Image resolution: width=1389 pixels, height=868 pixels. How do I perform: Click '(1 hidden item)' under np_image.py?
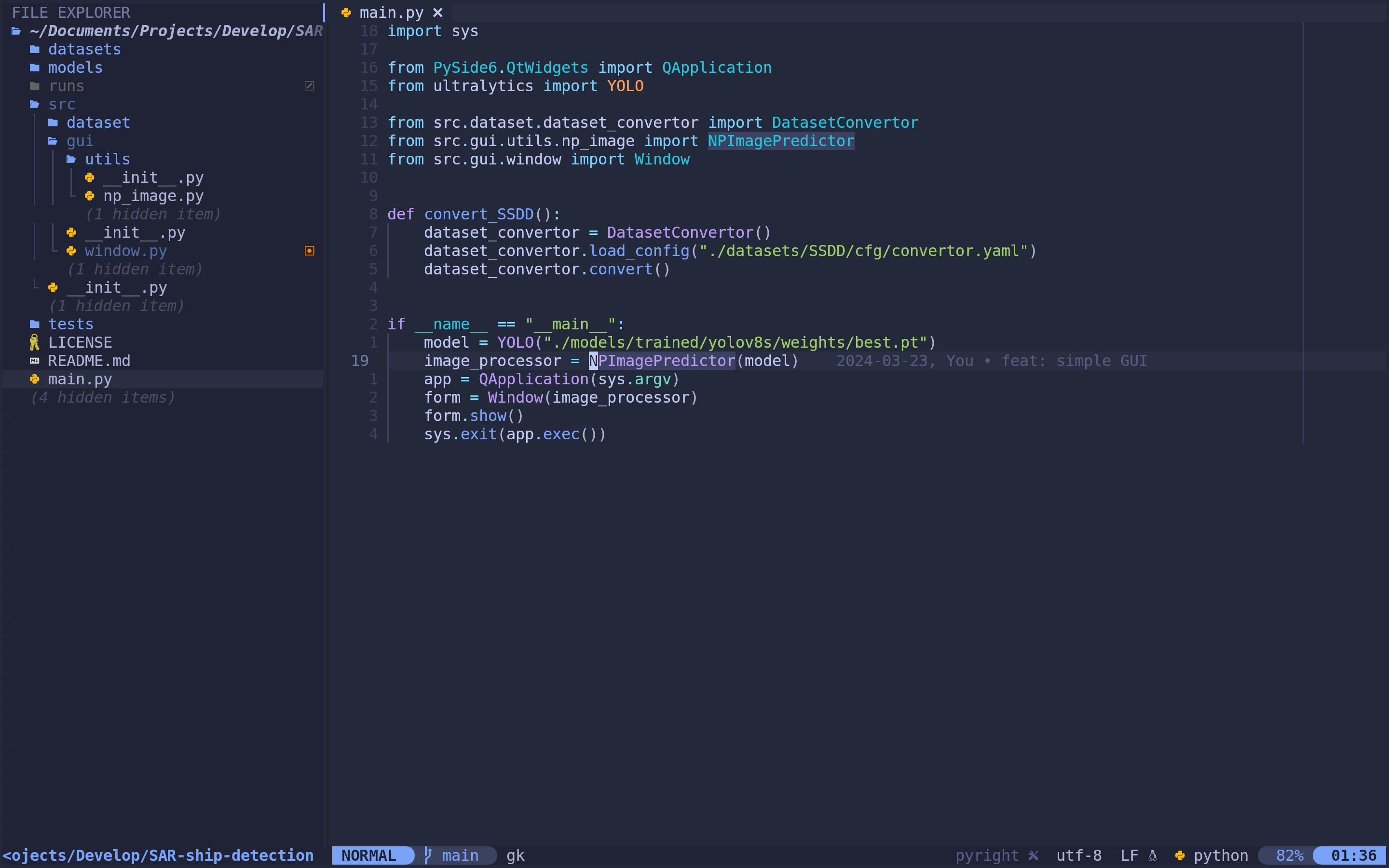pyautogui.click(x=153, y=215)
